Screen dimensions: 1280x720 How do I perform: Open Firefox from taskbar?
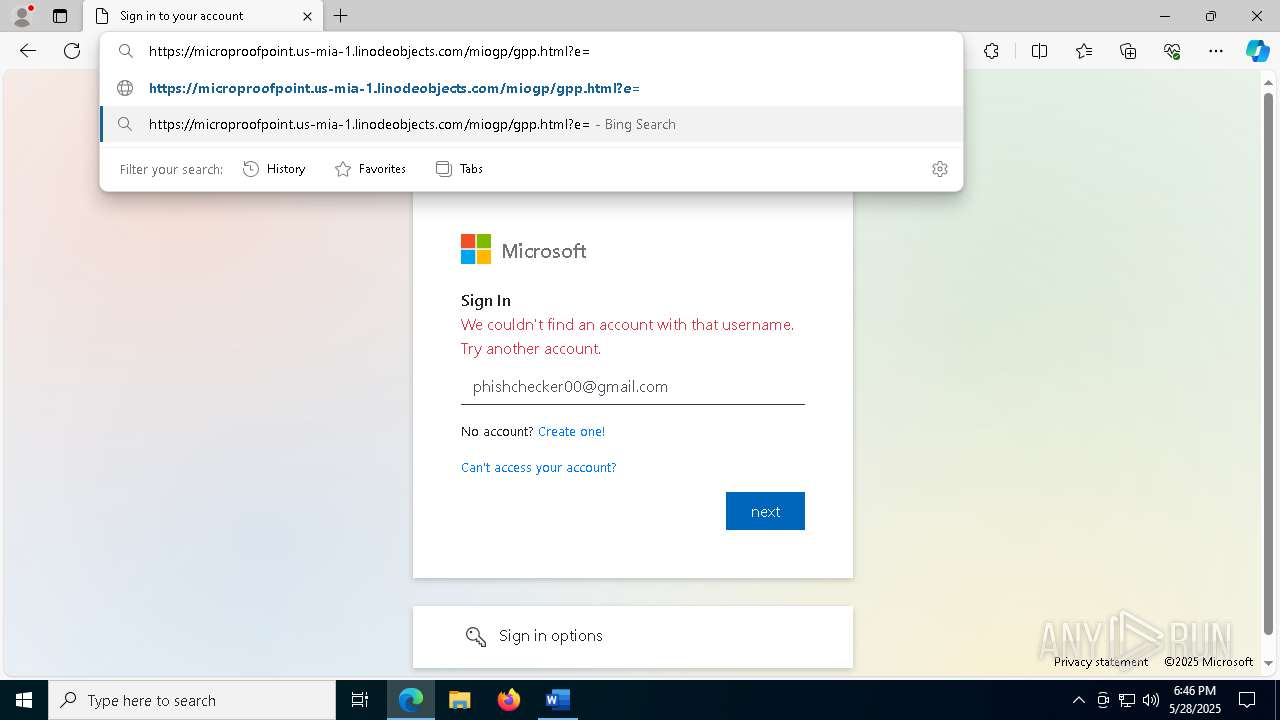coord(508,700)
